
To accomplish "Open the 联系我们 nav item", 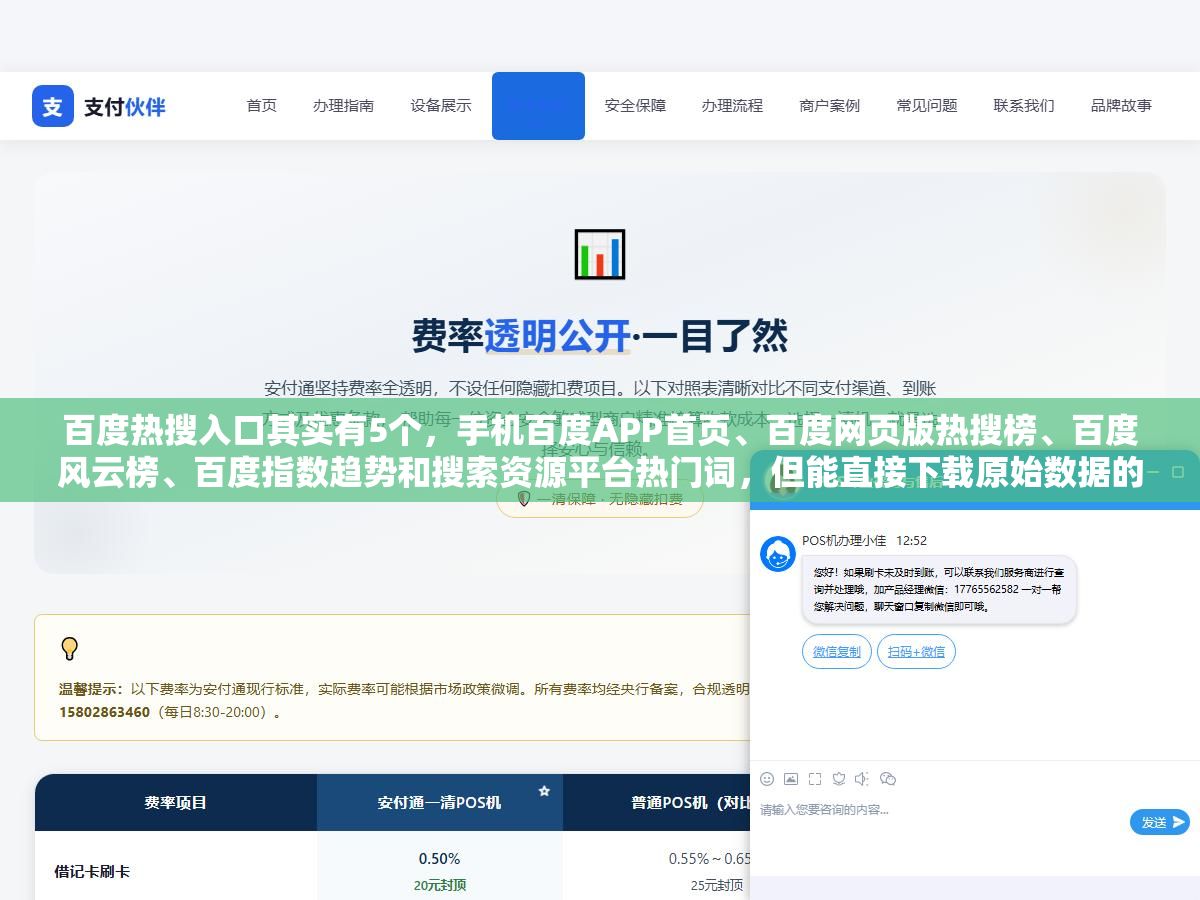I will coord(1024,105).
